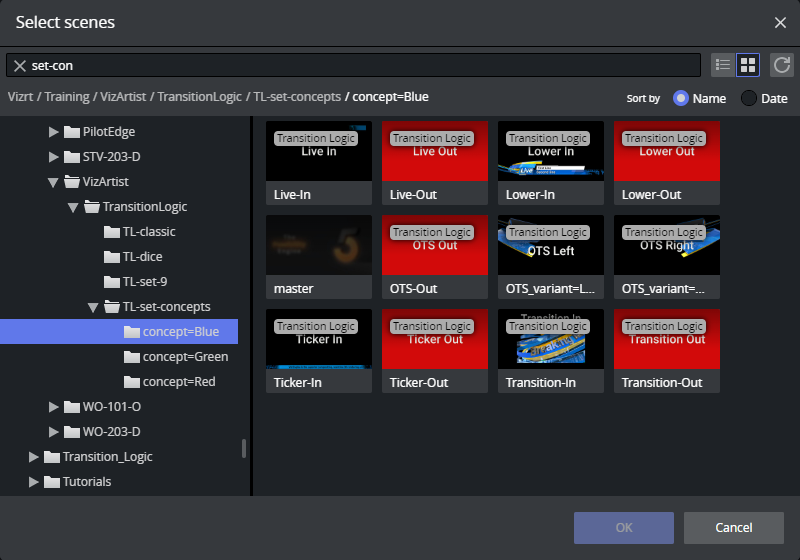Confirm selection with OK button
Screen dimensions: 800x560
[x=623, y=528]
